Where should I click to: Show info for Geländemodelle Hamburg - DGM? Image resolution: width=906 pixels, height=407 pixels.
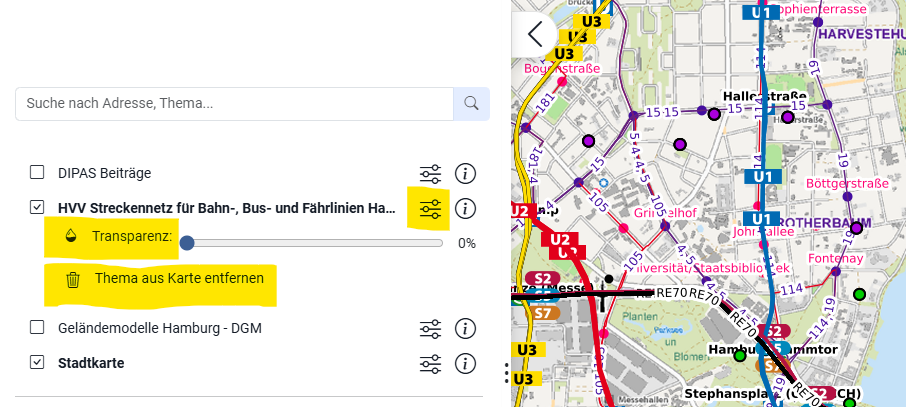click(x=465, y=329)
